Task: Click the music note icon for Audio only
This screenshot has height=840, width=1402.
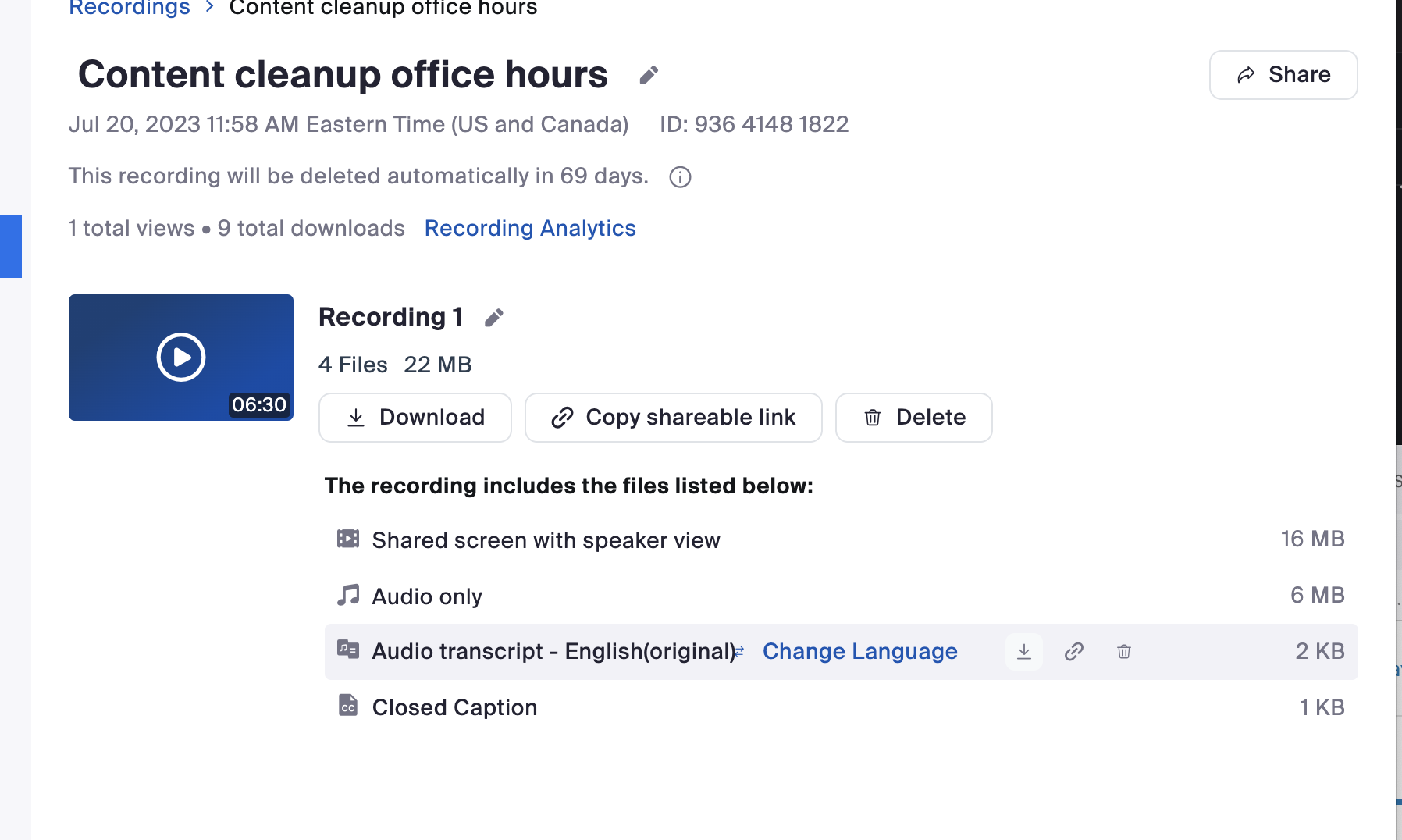Action: tap(348, 596)
